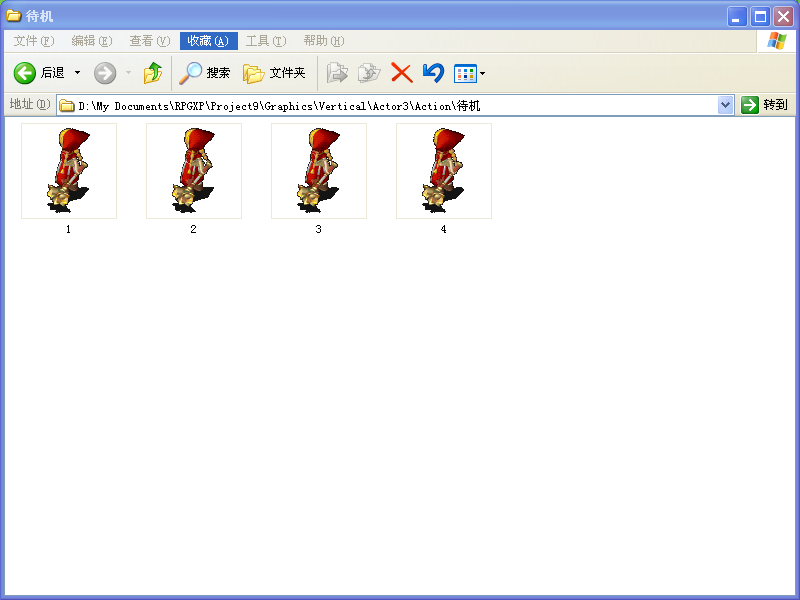Go up one folder level
This screenshot has height=600, width=800.
click(x=153, y=73)
